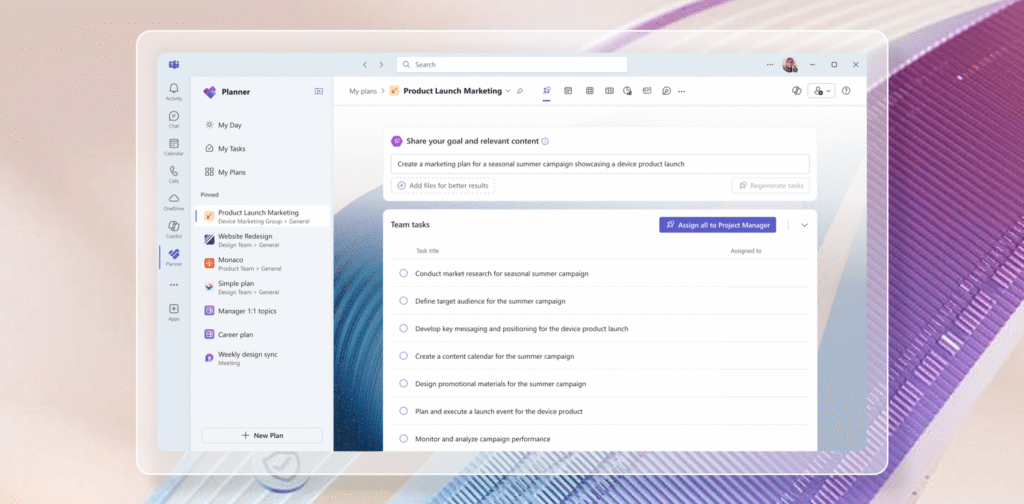This screenshot has height=504, width=1024.
Task: Open Copilot in the left rail
Action: click(174, 228)
